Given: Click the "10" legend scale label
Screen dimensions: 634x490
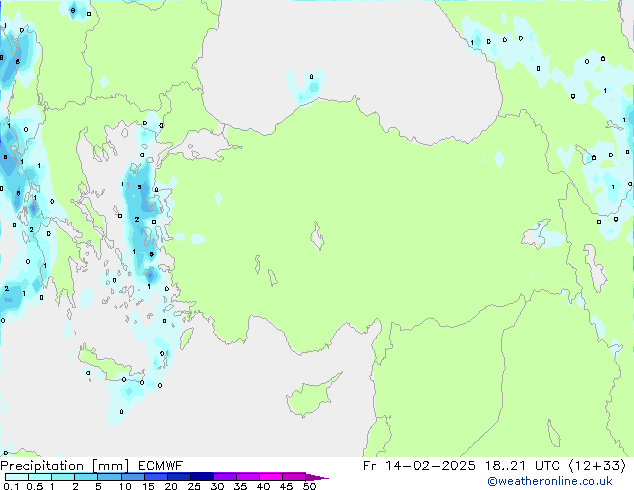Looking at the screenshot, I should click(x=125, y=486).
